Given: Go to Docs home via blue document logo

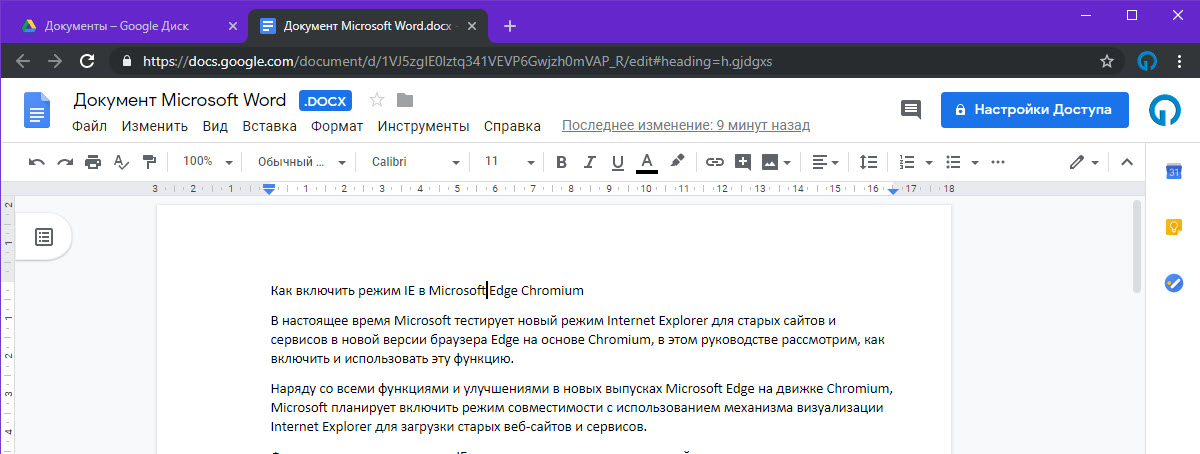Looking at the screenshot, I should (37, 110).
